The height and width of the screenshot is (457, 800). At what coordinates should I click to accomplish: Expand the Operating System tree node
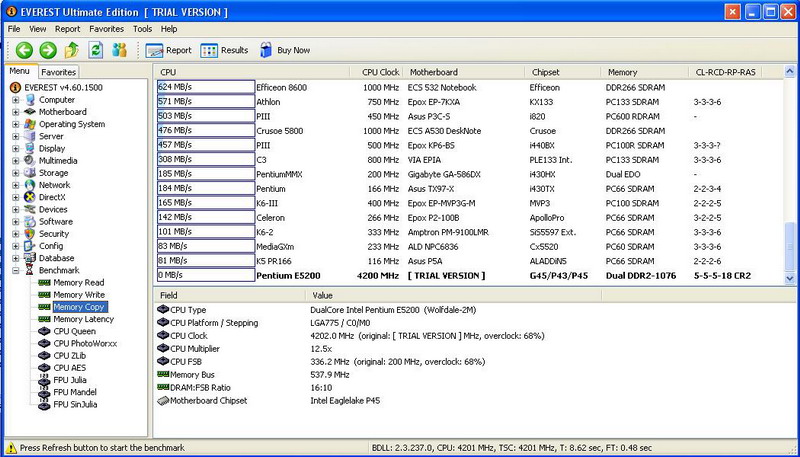click(16, 124)
